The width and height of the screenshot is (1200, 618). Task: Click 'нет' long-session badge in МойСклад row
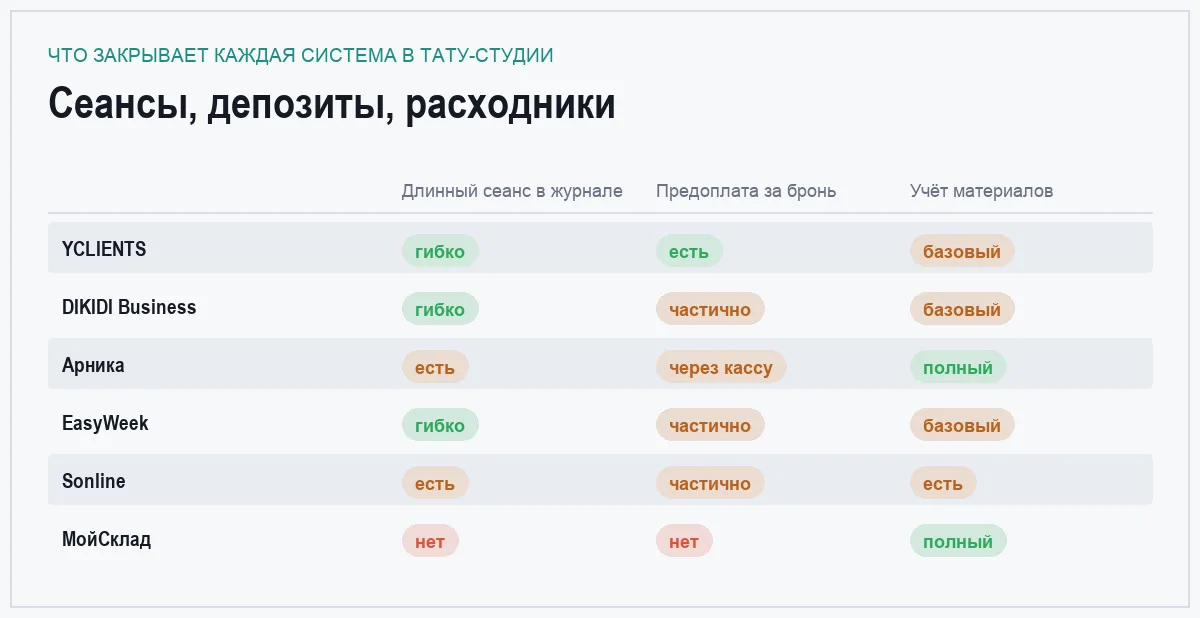click(x=430, y=541)
